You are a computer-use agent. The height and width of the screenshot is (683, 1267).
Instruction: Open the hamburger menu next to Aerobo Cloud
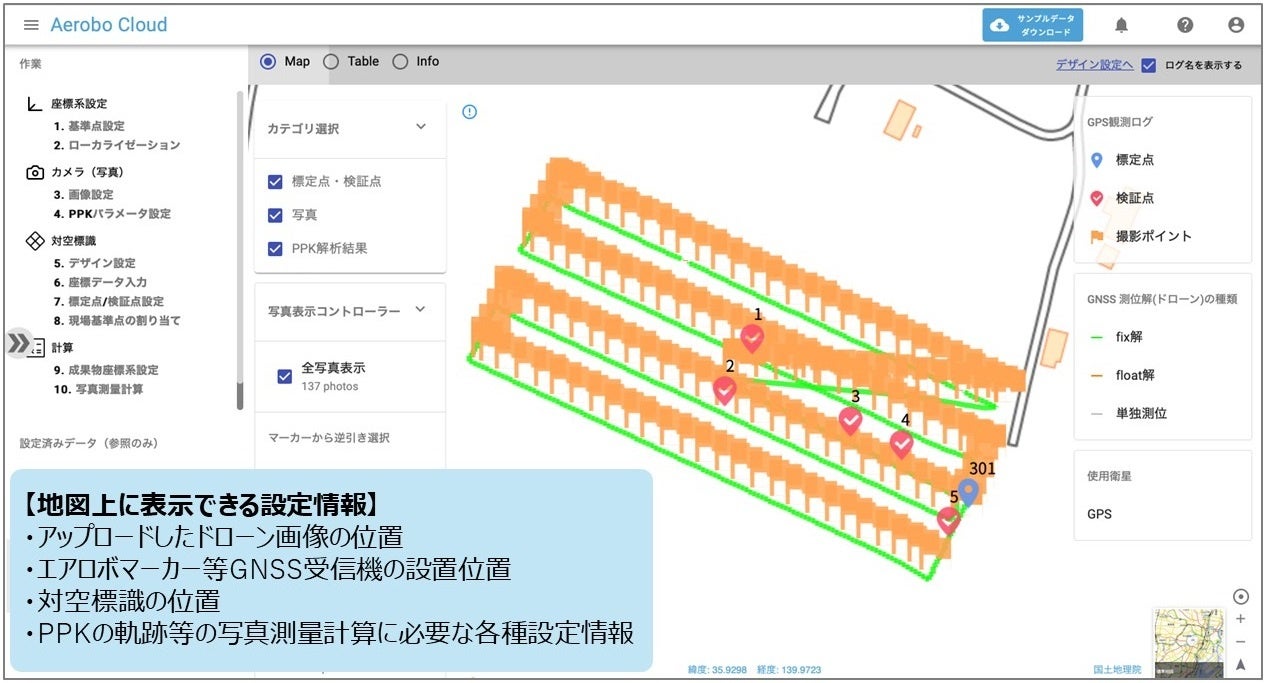point(31,25)
